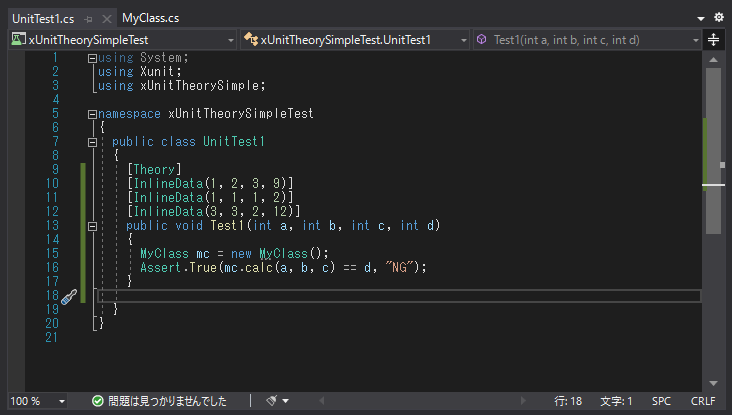Click InlineData(3, 3, 2, 12) on line 12
The image size is (732, 415).
[x=213, y=211]
